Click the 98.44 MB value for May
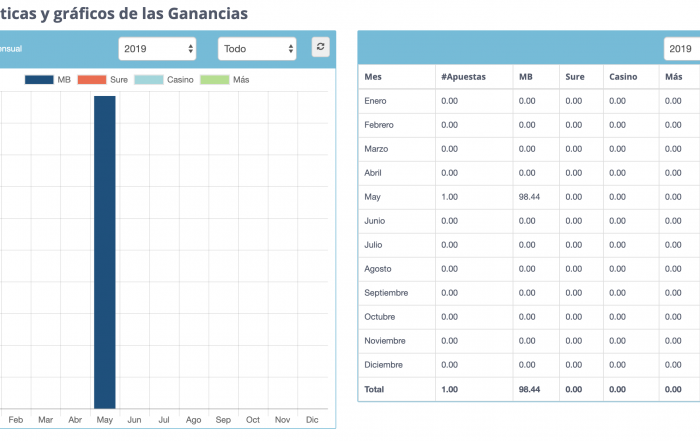Viewport: 700px width, 441px height. (530, 196)
